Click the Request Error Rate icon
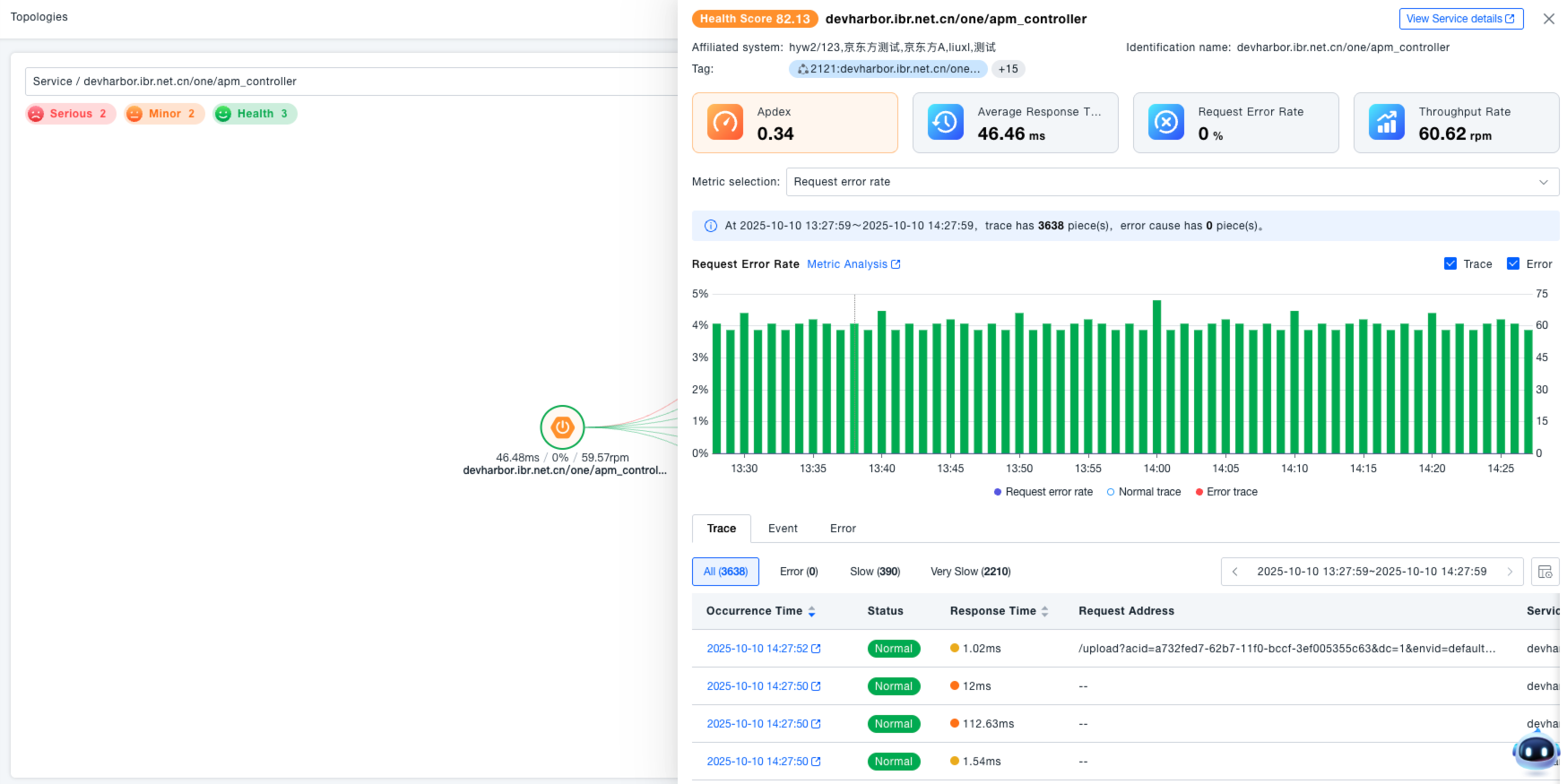This screenshot has height=784, width=1567. click(1165, 123)
